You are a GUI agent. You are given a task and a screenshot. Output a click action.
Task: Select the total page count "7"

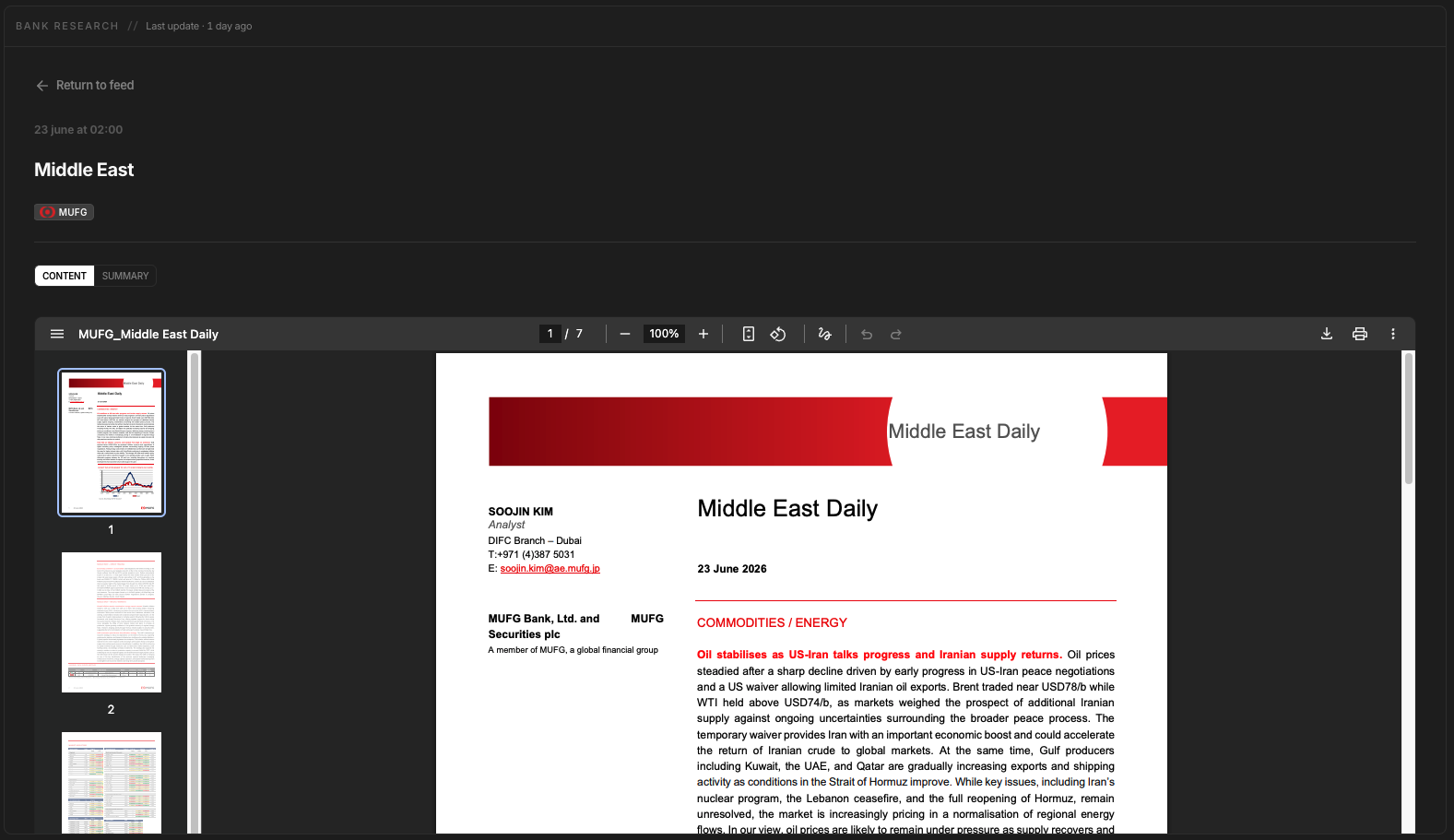click(579, 334)
